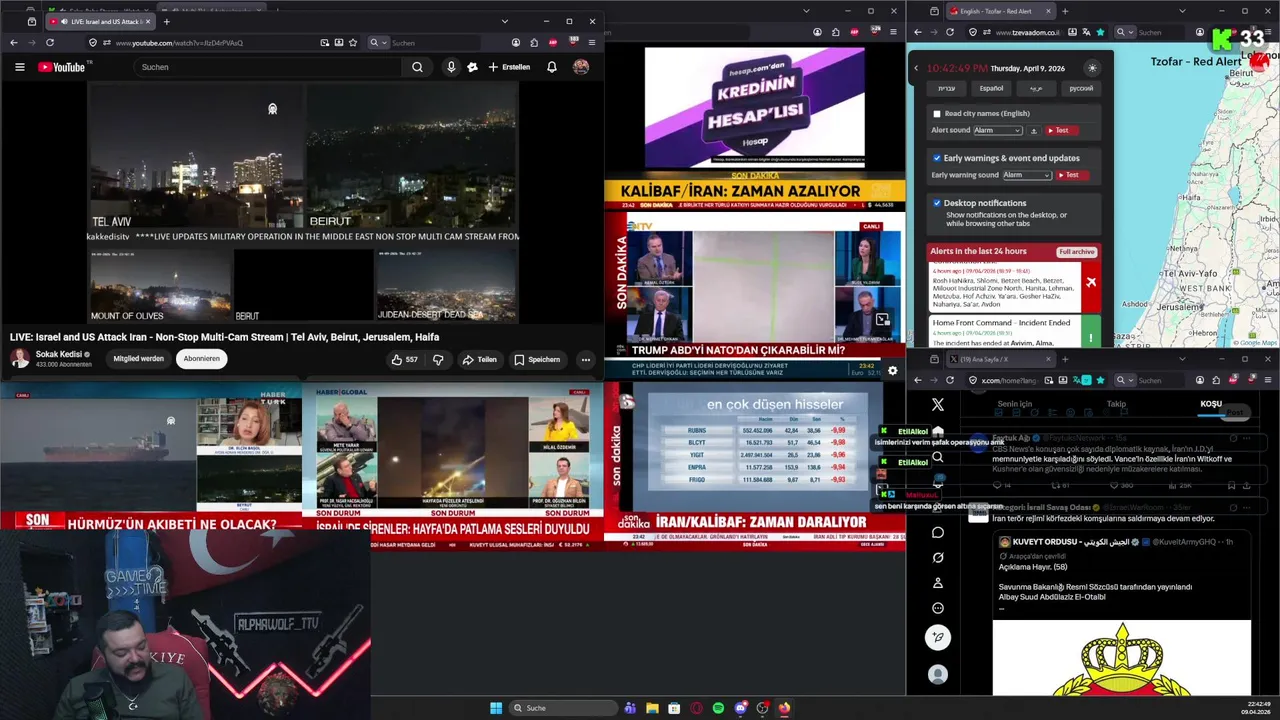Open Grok icon in X sidebar
The image size is (1280, 720).
[938, 558]
